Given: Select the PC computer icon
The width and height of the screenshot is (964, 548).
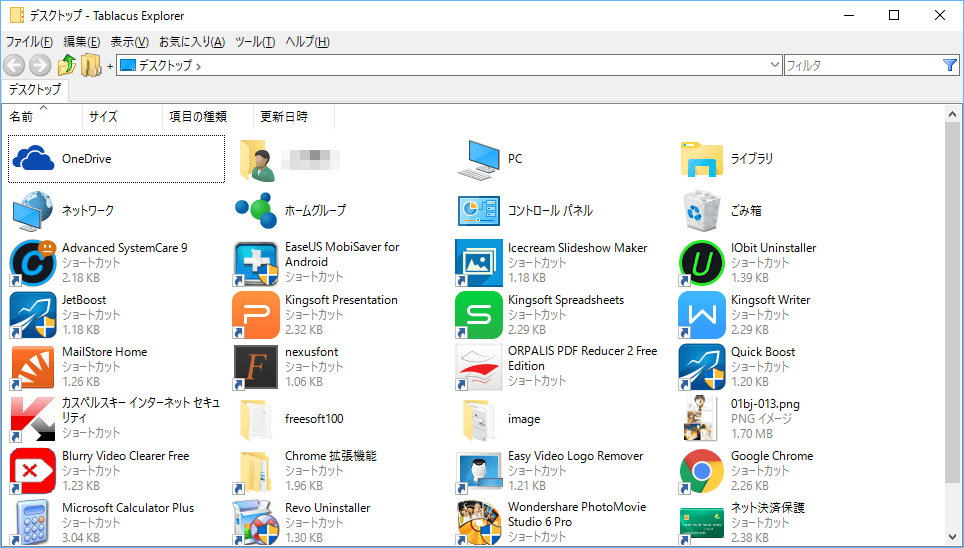Looking at the screenshot, I should [x=479, y=159].
